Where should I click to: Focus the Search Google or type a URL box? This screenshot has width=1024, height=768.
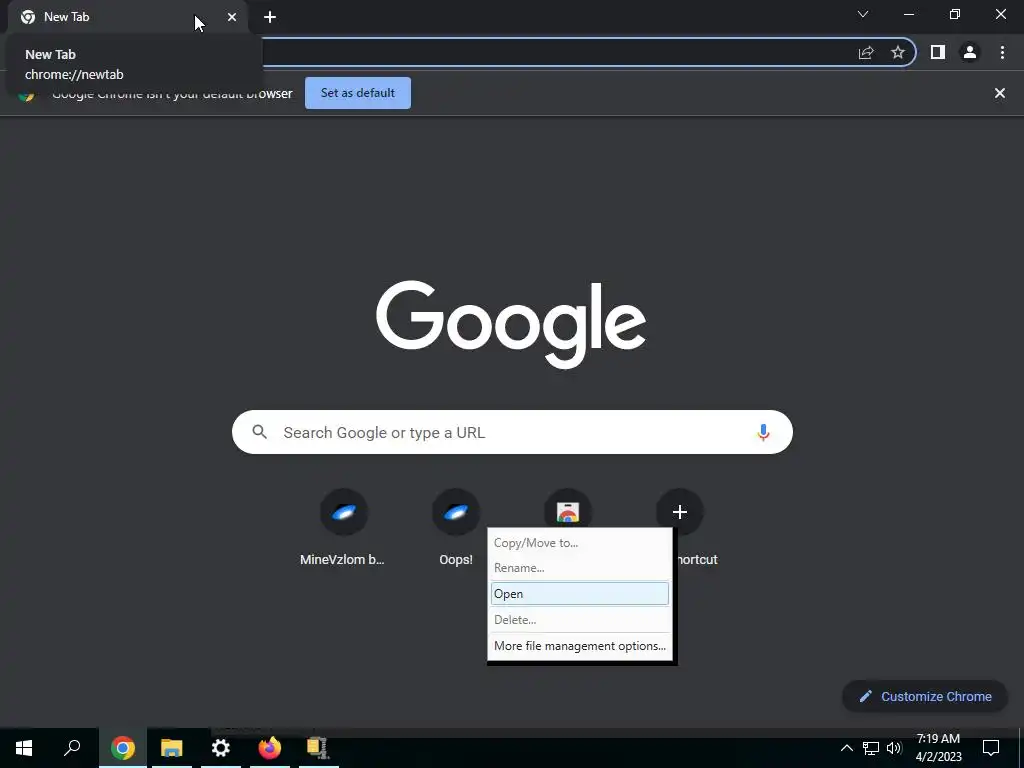(x=512, y=432)
